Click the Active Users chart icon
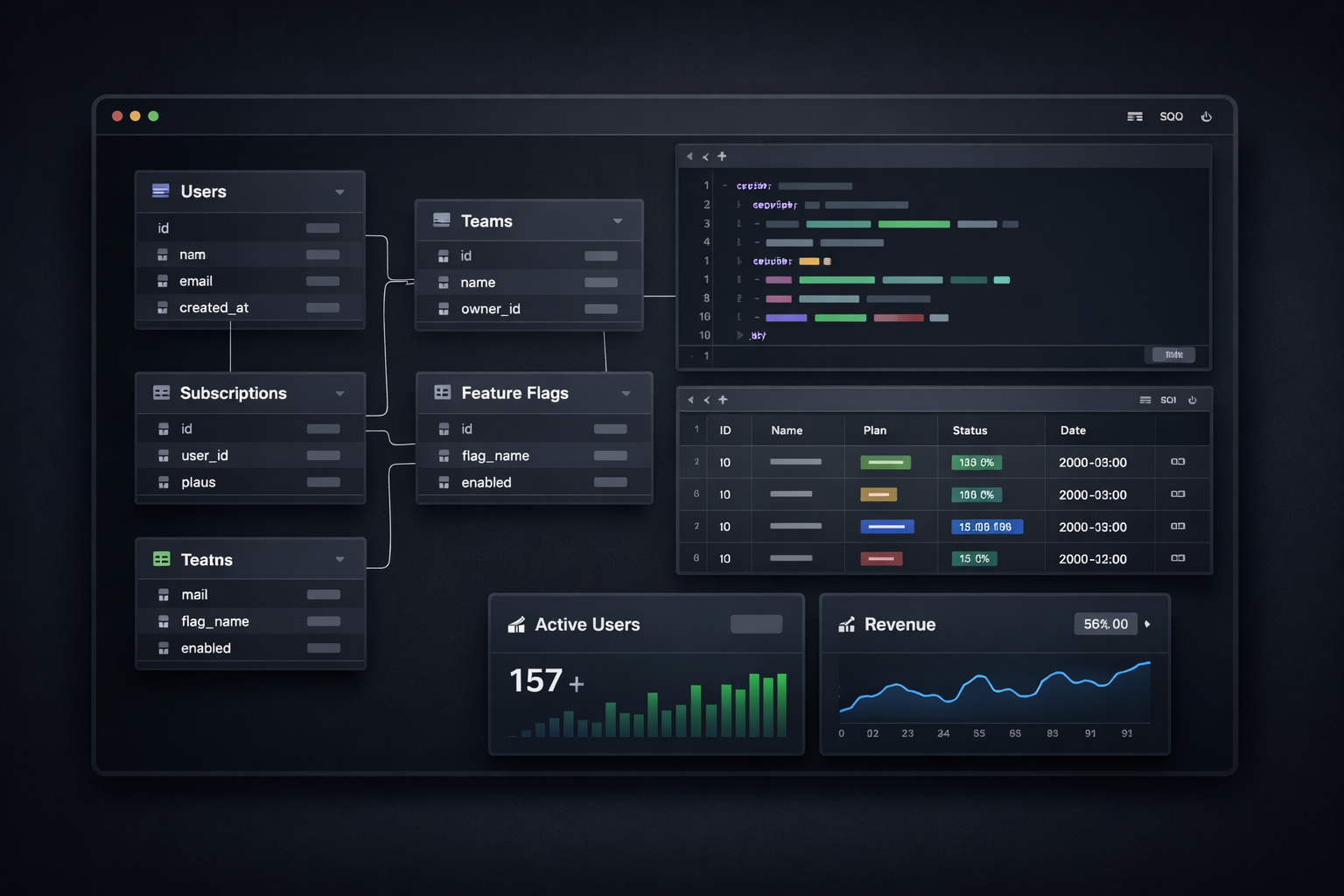The height and width of the screenshot is (896, 1344). [x=517, y=624]
